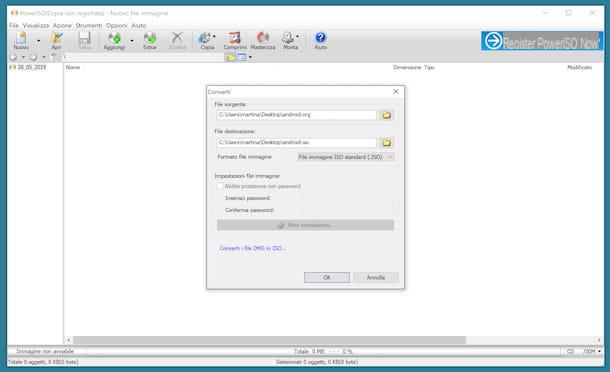Open the Apri toolbar icon
Viewport: 610px width, 372px height.
pyautogui.click(x=56, y=40)
